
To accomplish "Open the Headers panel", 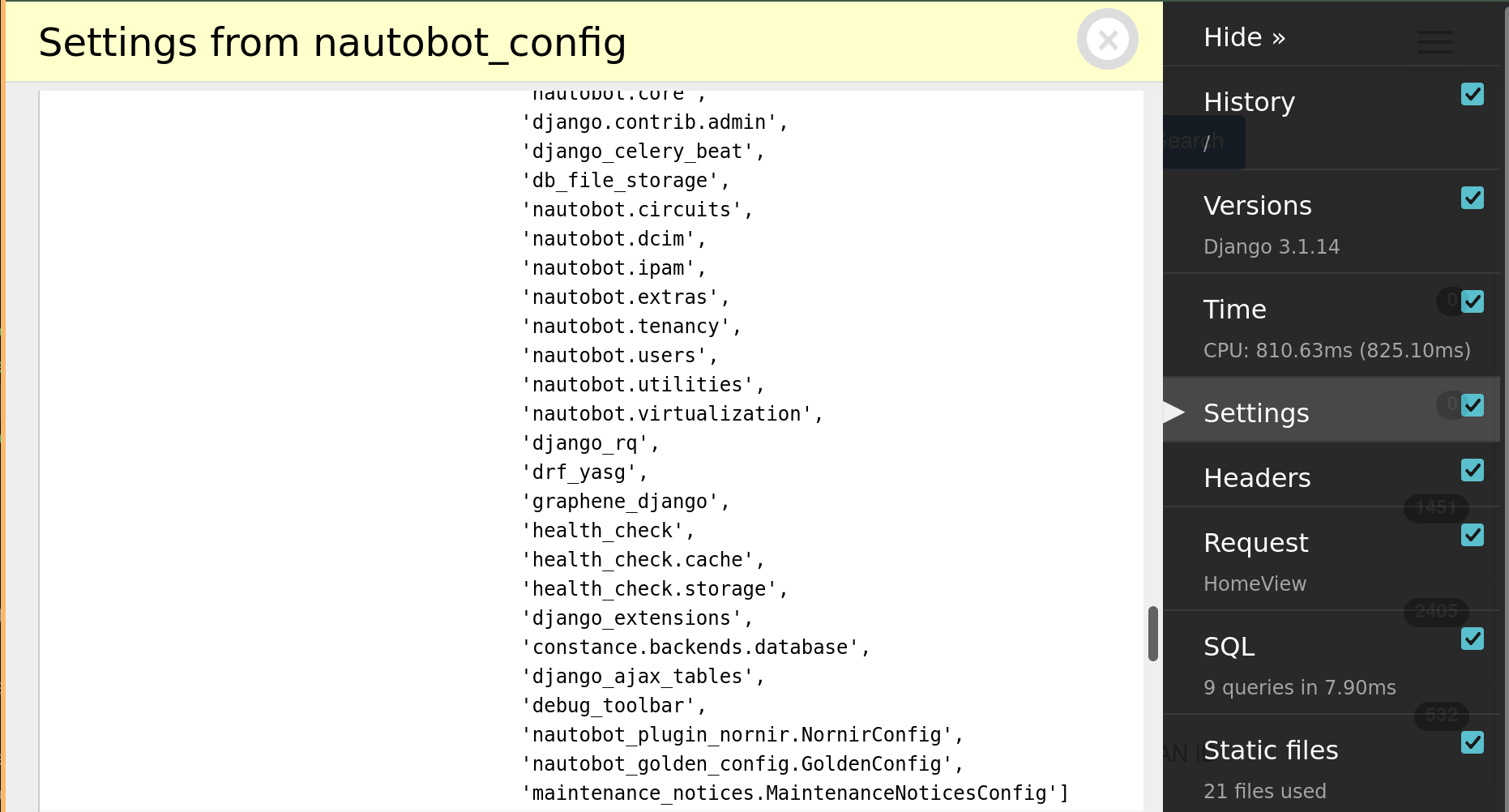I will [x=1257, y=477].
